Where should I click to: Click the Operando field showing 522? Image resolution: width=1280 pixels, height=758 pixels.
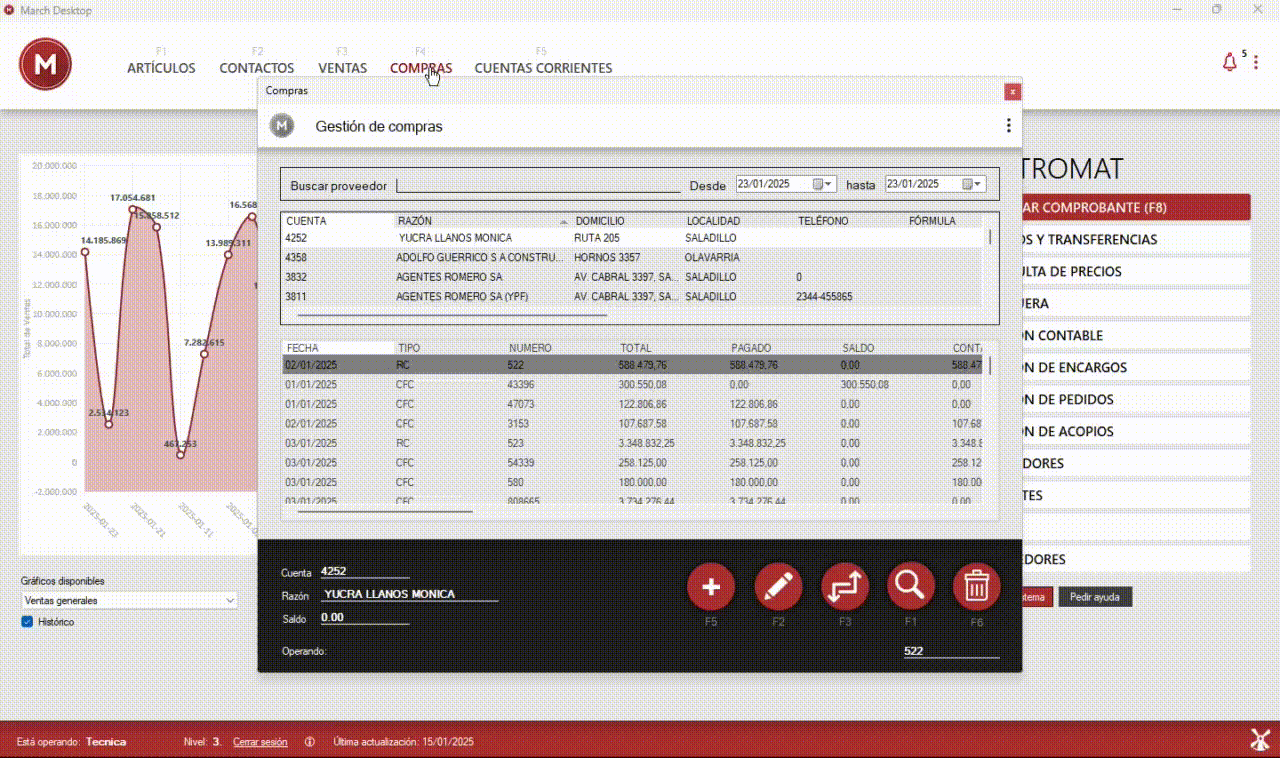[x=951, y=651]
